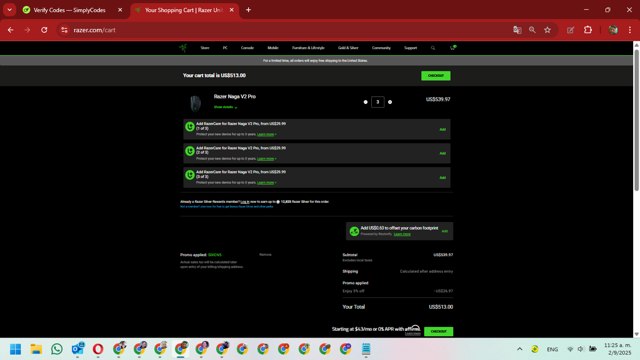This screenshot has width=640, height=360.
Task: Expand Show details under Razer Naga V2 Pro
Action: tap(225, 107)
